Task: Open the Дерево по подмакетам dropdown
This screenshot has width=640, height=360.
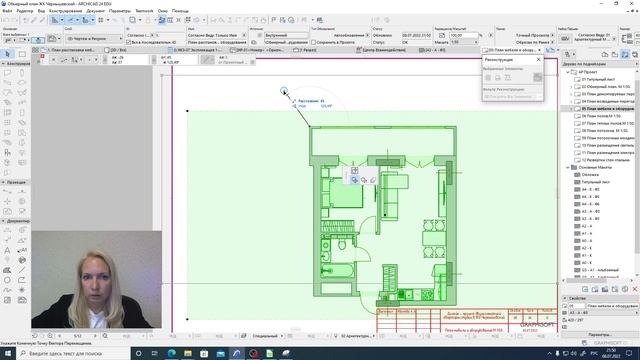Action: 600,64
